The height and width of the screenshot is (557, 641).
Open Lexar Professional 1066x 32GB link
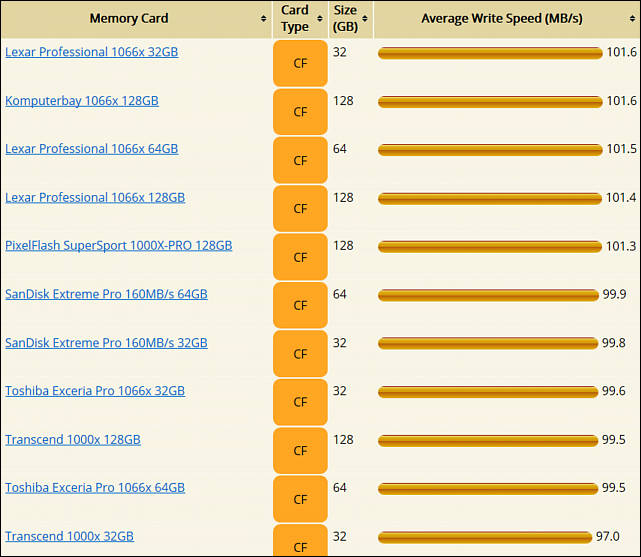point(92,52)
